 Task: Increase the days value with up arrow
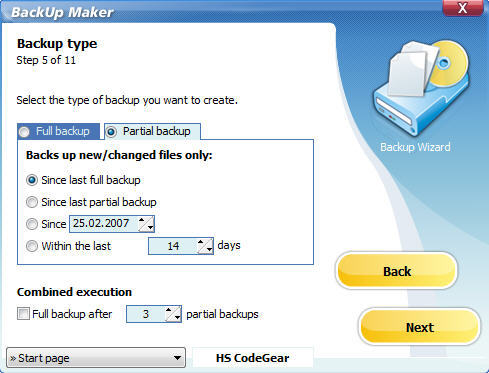click(x=201, y=242)
